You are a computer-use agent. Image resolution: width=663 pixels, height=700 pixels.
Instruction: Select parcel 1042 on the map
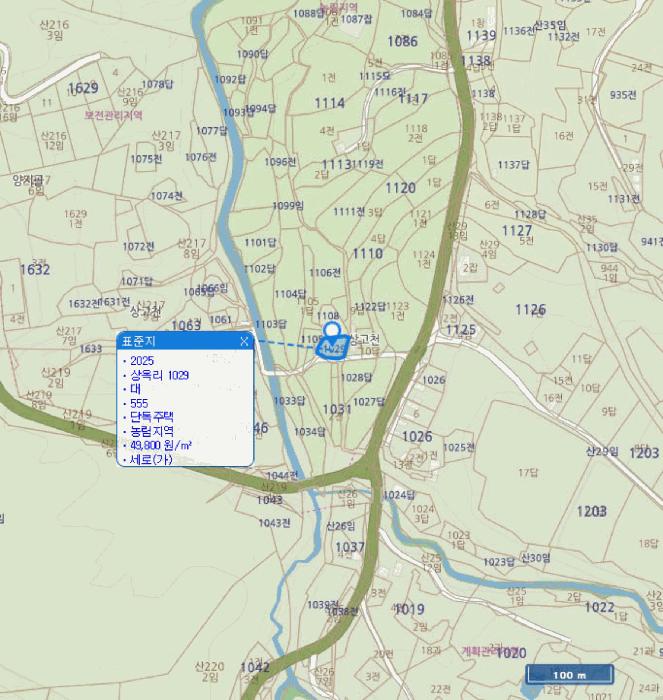[255, 667]
